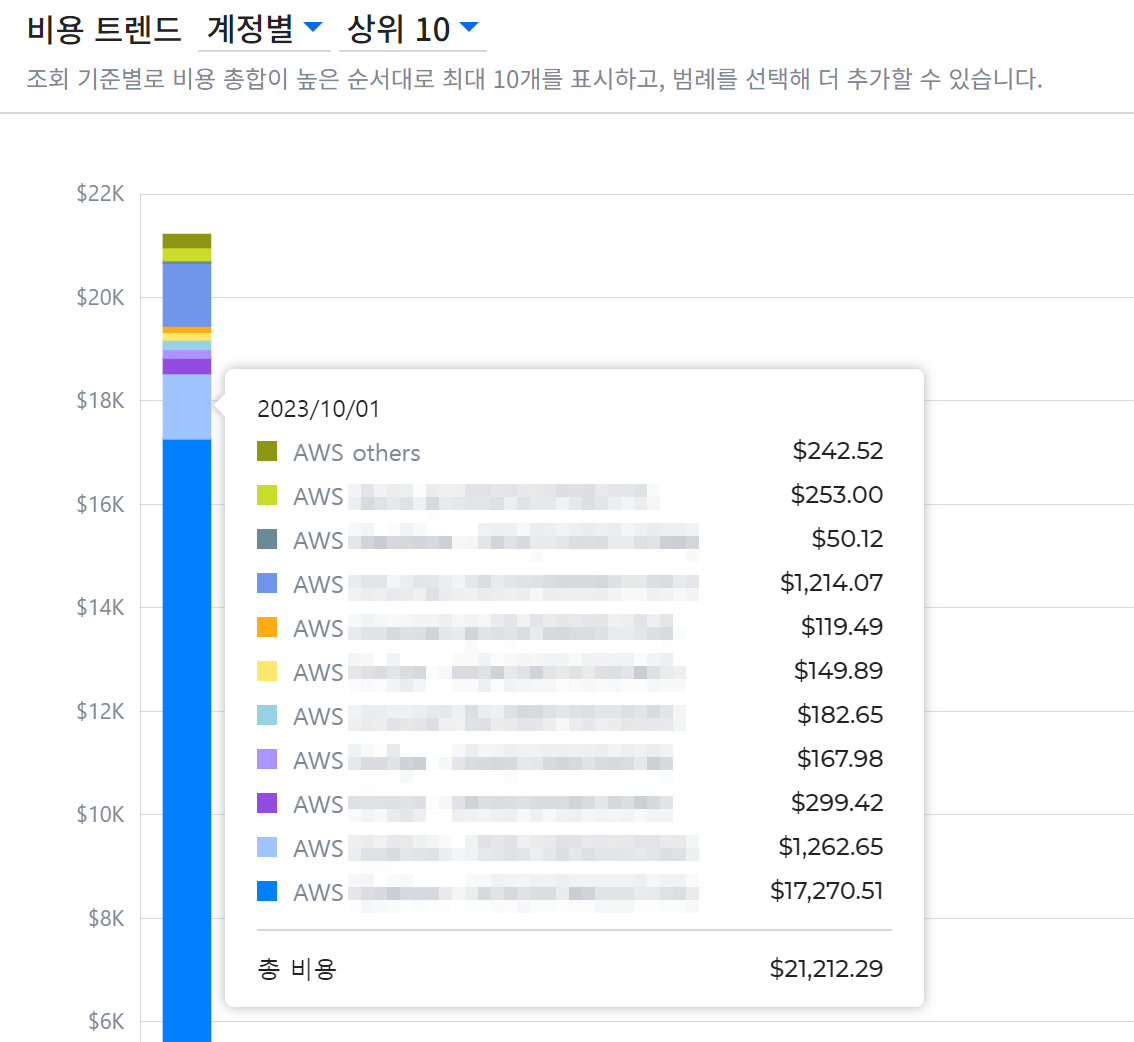
Task: Click the bright blue swatch for the $17,270.51 row
Action: pos(267,891)
